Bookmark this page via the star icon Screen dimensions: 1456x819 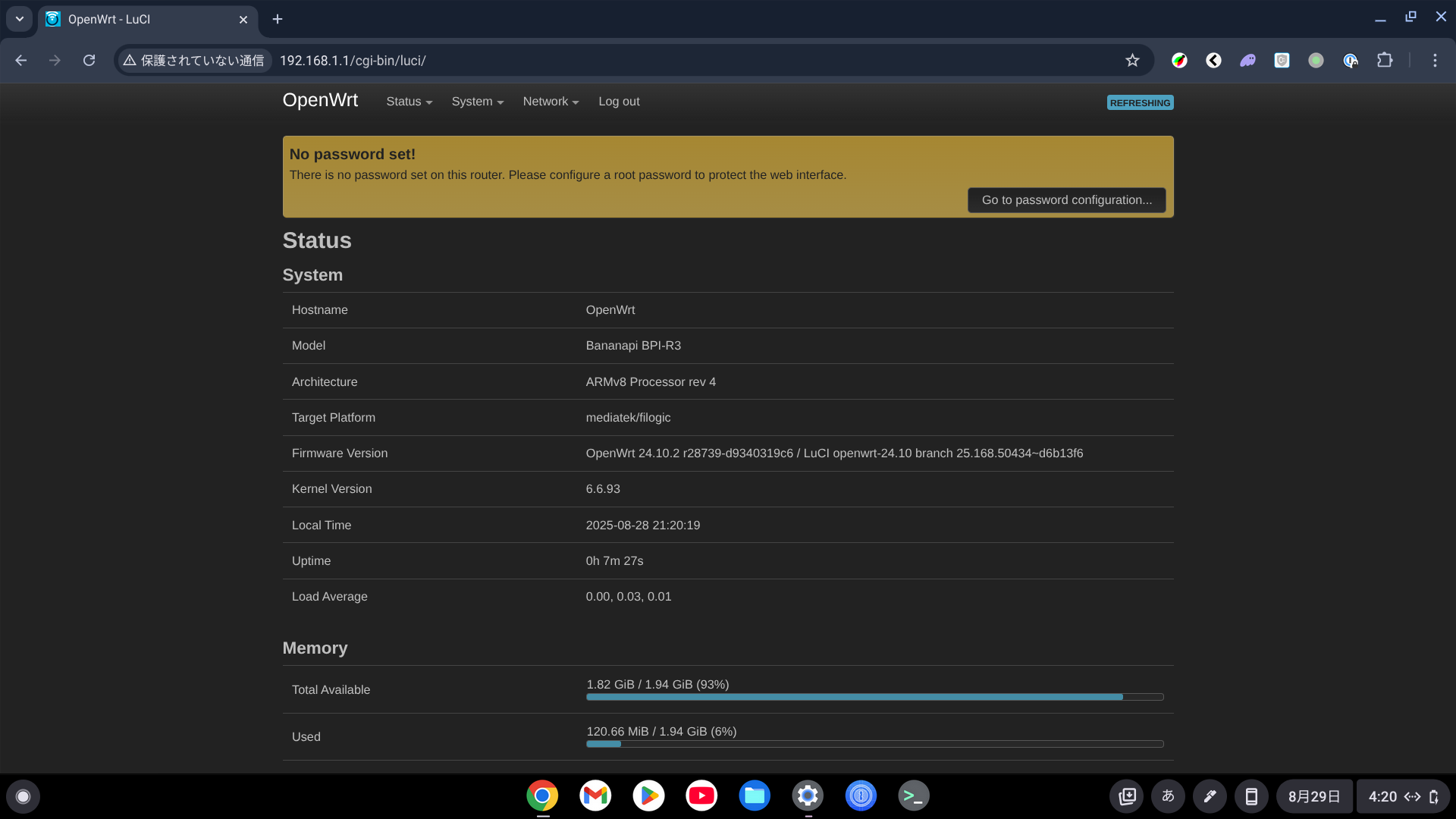pyautogui.click(x=1132, y=61)
